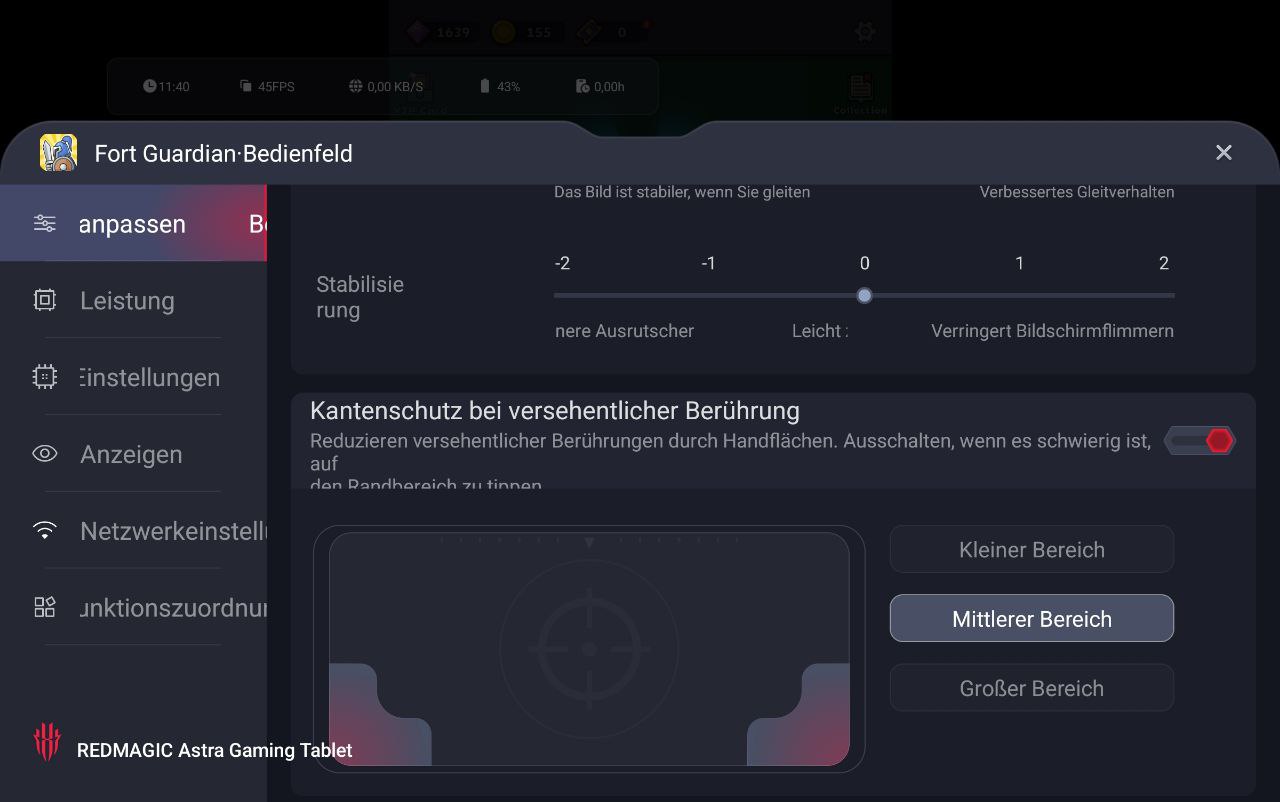Click the -2 label on the Stabilisierung scale

click(x=563, y=263)
